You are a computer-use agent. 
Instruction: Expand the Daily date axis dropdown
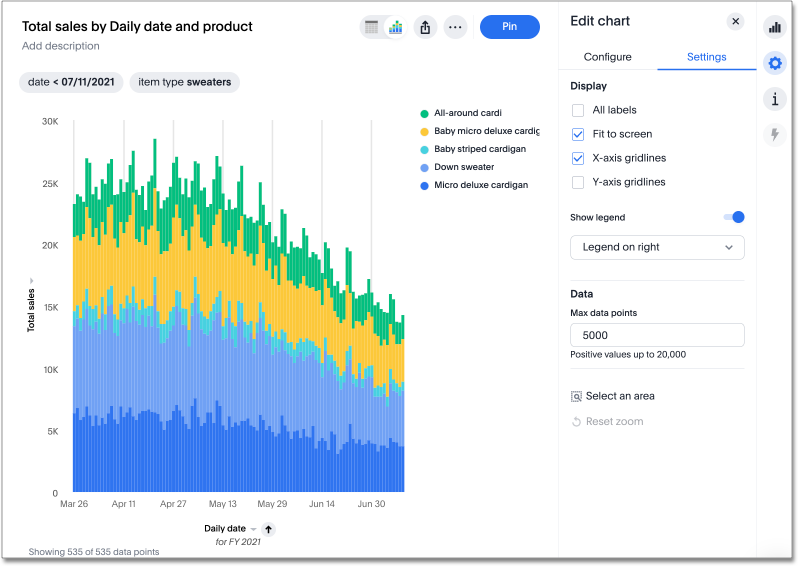[253, 529]
